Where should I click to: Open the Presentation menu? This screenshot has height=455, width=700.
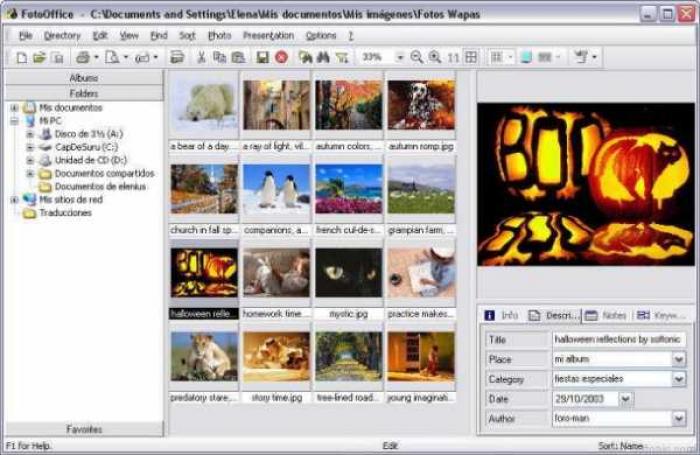pos(268,36)
